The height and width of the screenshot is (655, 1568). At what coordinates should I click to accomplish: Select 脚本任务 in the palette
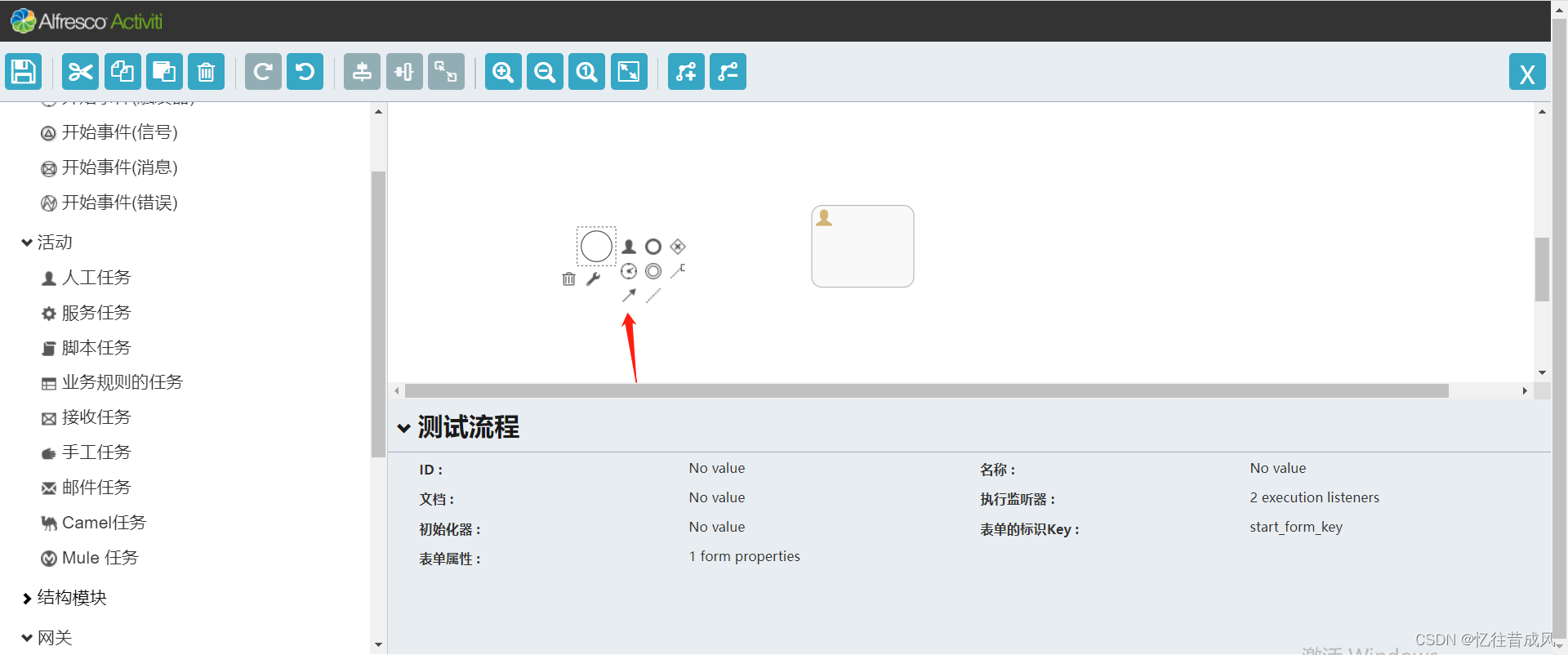click(x=86, y=348)
